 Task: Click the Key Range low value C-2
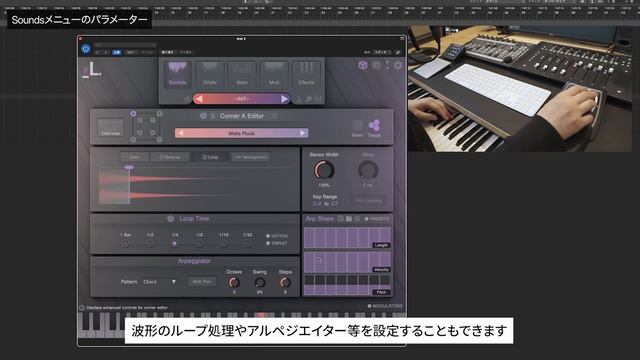pyautogui.click(x=317, y=203)
